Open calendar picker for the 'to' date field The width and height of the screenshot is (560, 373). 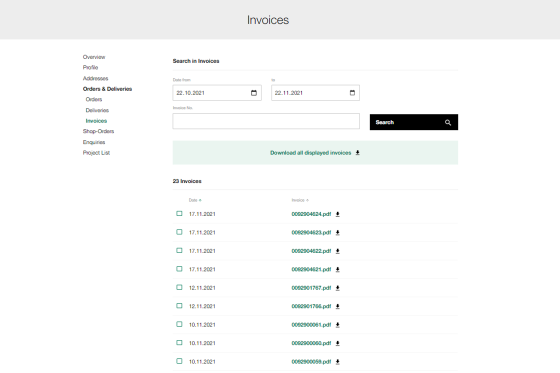click(352, 93)
